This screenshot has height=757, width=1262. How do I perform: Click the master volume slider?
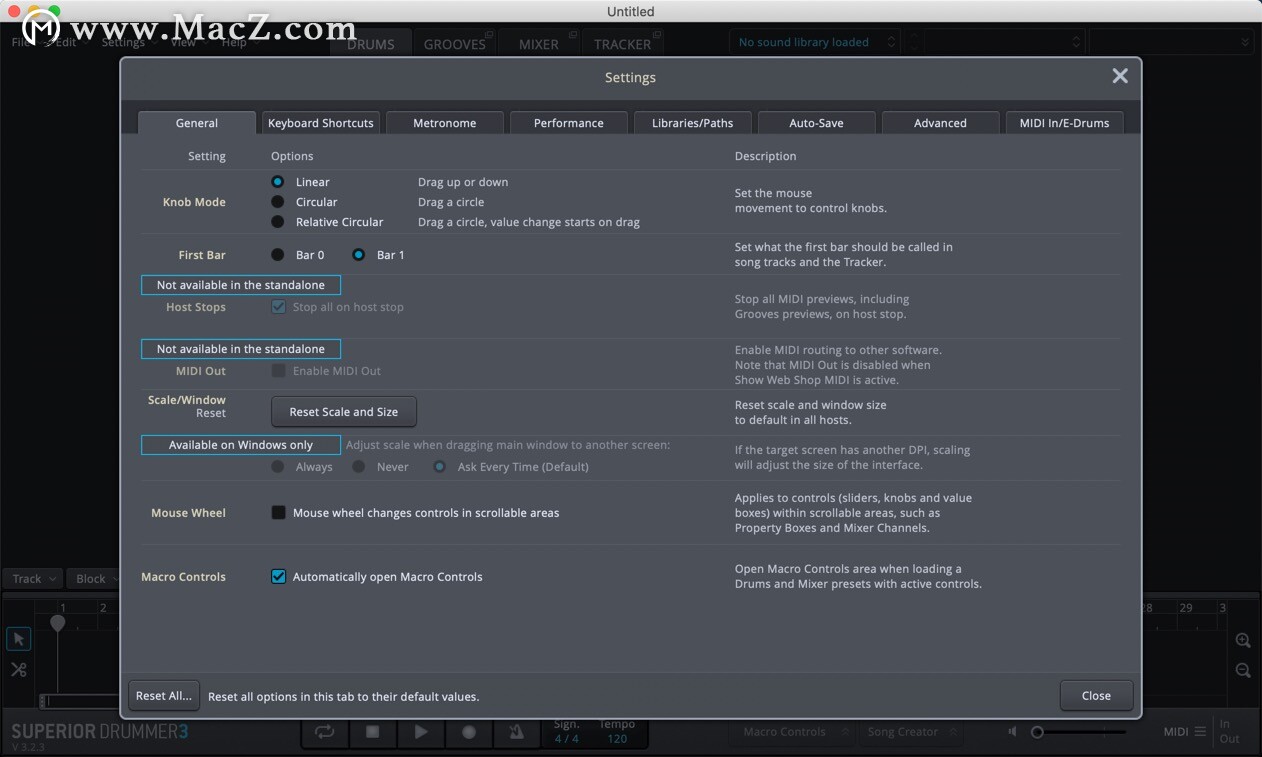pyautogui.click(x=1080, y=732)
